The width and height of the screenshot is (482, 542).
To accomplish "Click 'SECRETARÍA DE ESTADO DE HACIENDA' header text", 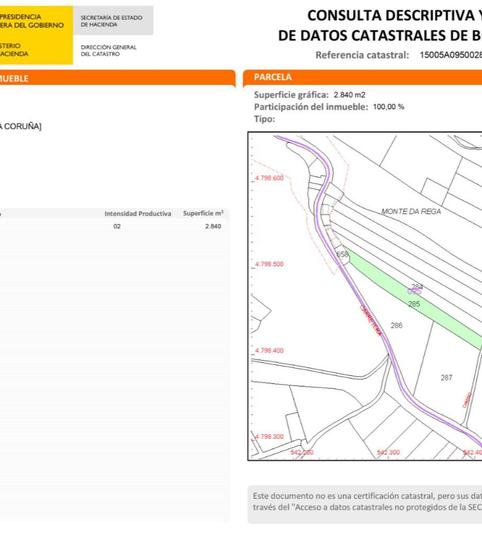I will (x=111, y=21).
